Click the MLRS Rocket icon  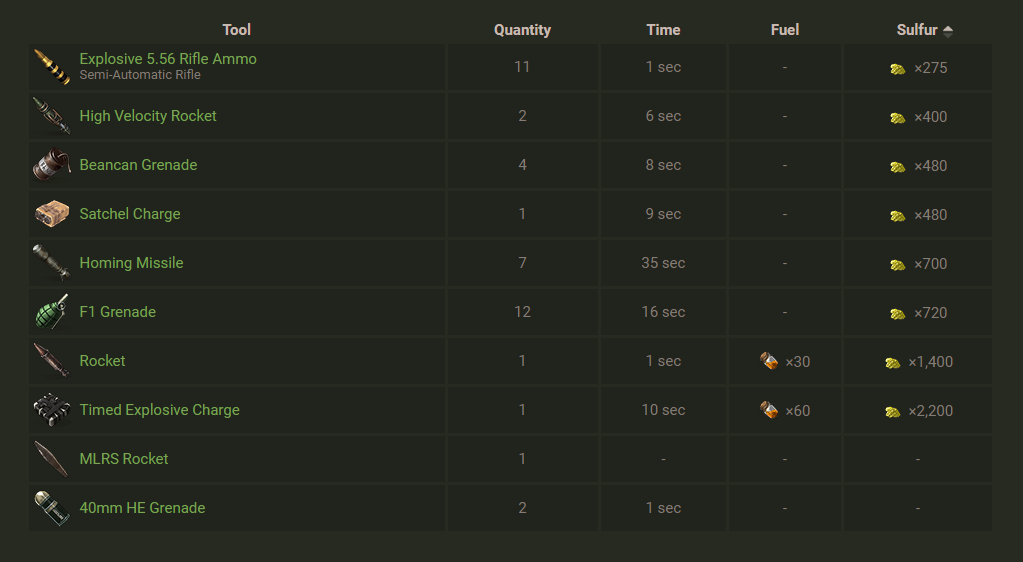coord(50,459)
